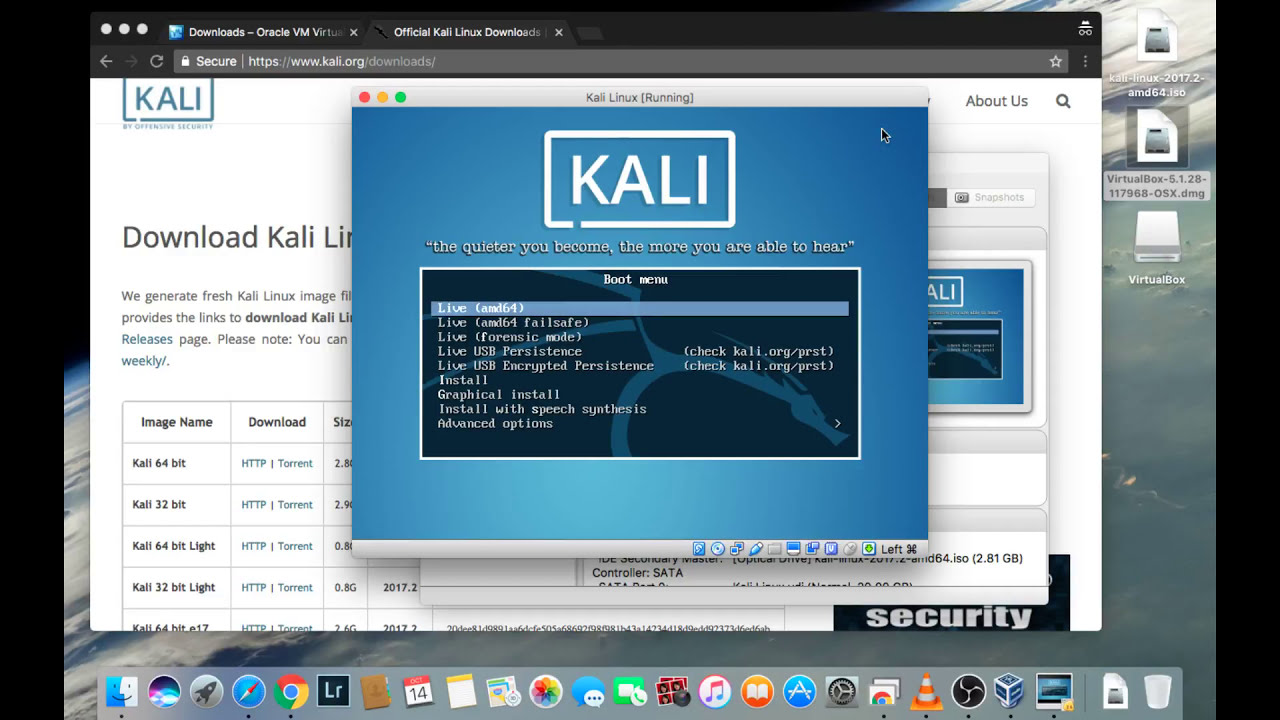Click the network adapters icon in VM status bar

tap(737, 549)
